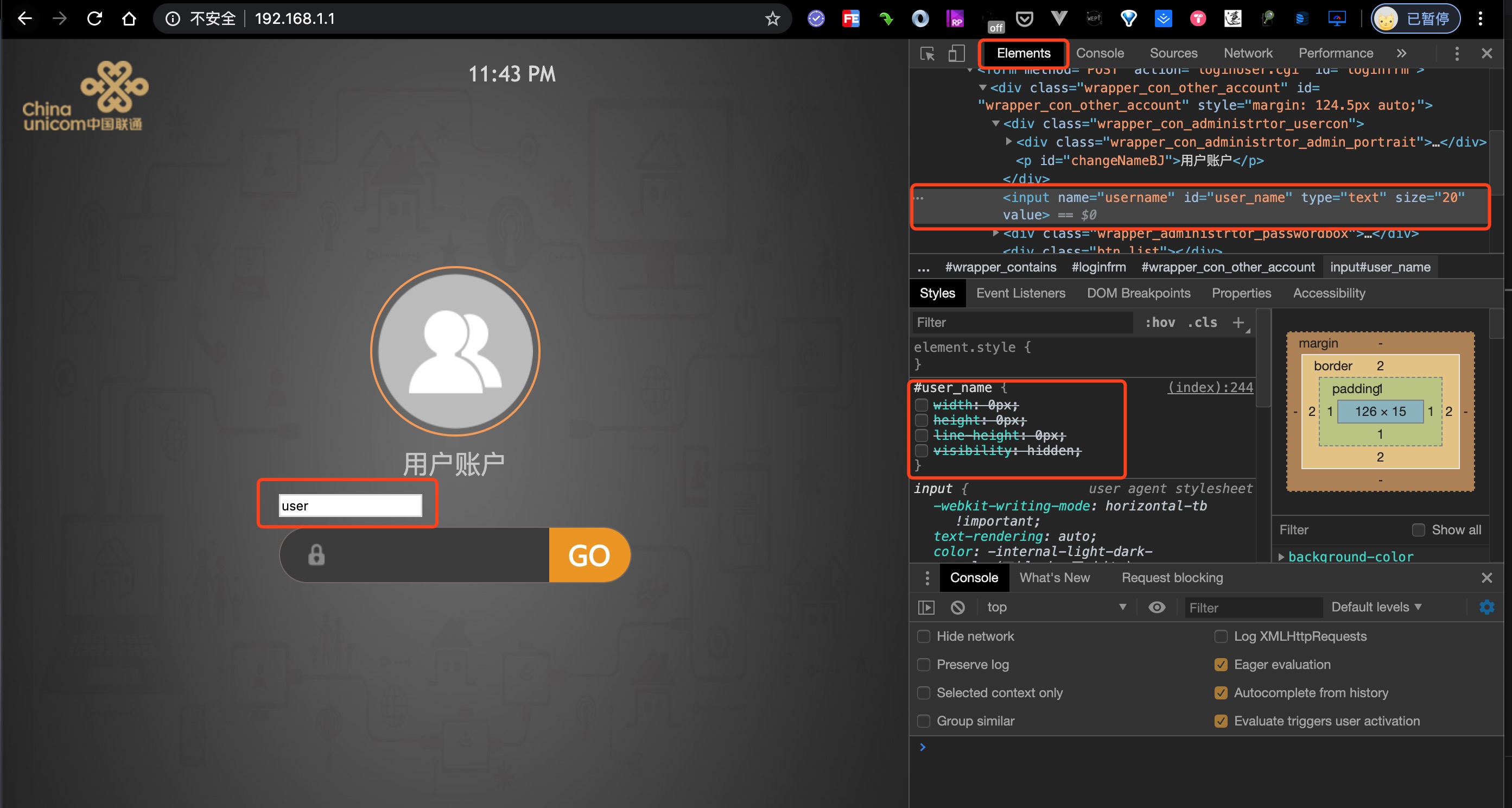This screenshot has width=1512, height=808.
Task: Bookmark this page with star icon
Action: pos(772,19)
